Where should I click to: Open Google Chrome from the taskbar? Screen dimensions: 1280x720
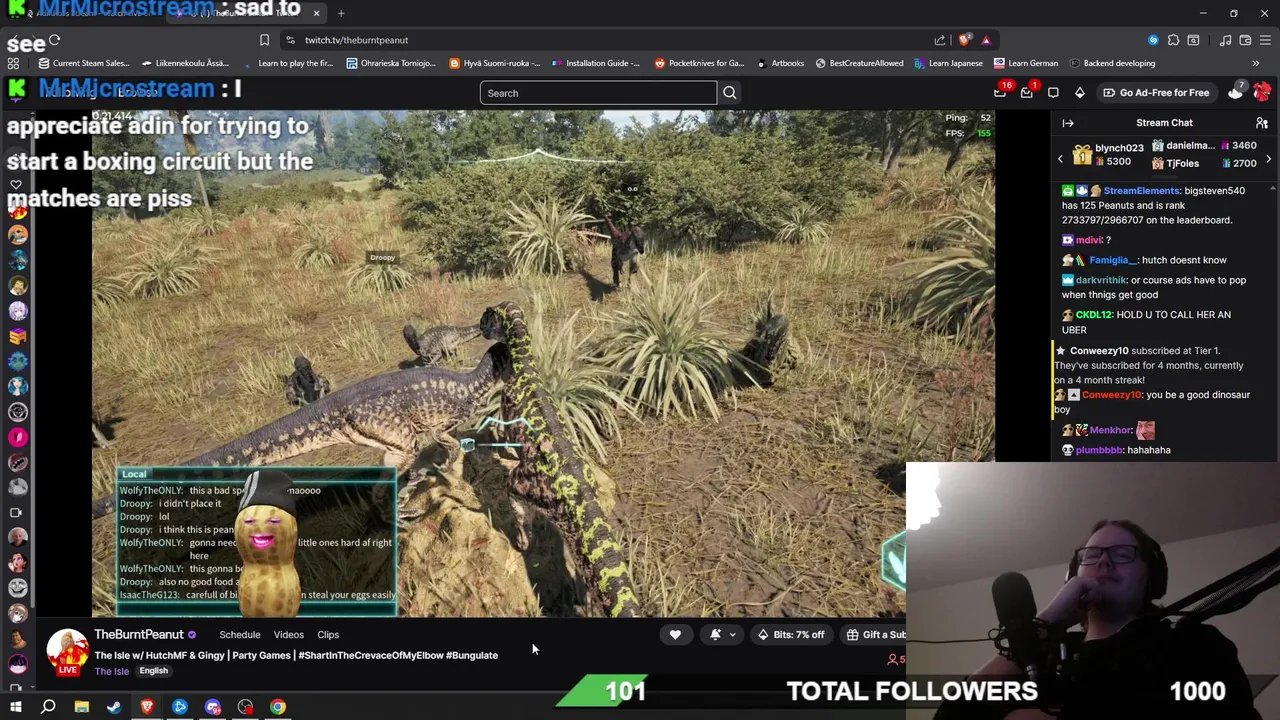pos(278,707)
